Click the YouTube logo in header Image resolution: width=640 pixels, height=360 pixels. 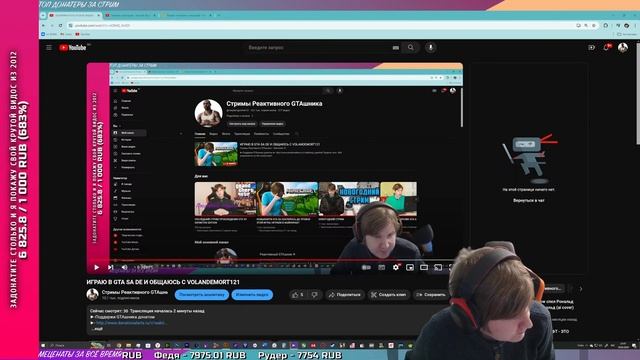tap(73, 48)
